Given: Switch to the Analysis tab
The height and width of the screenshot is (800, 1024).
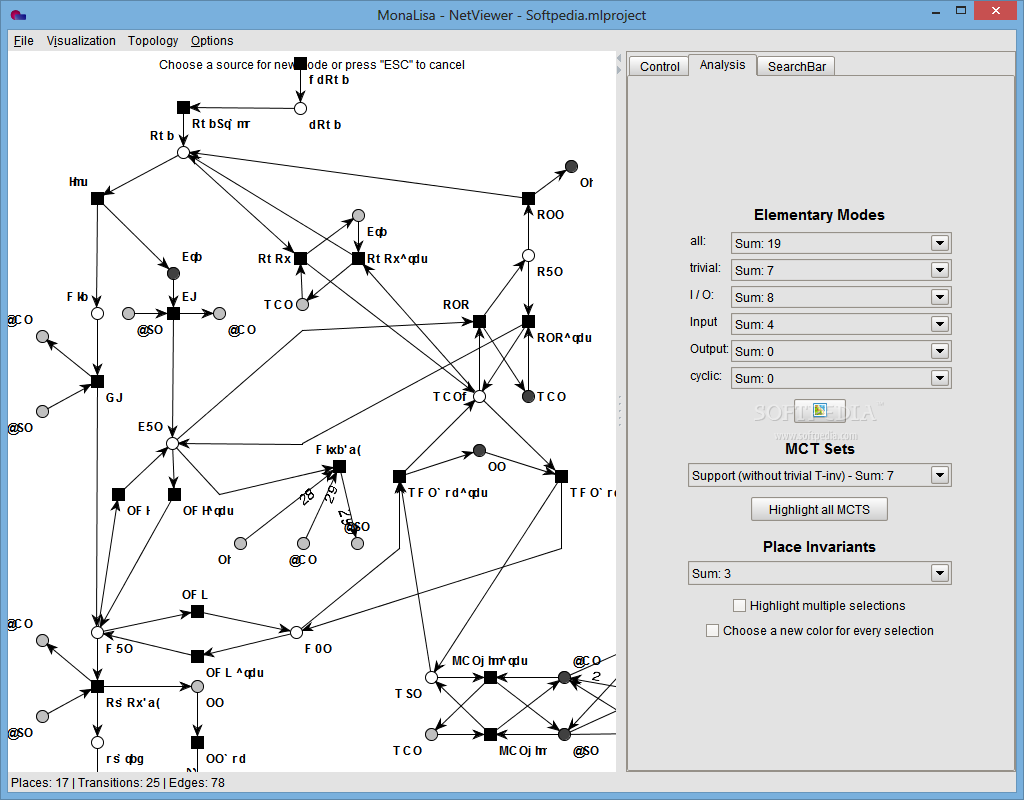Looking at the screenshot, I should point(722,65).
